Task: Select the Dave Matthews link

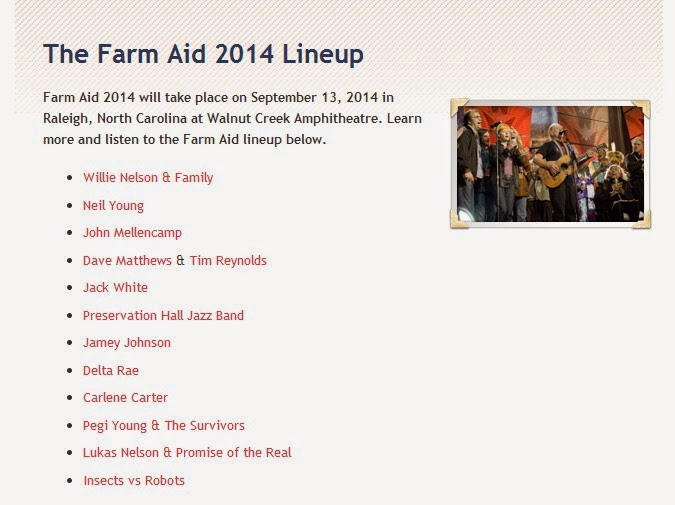Action: [x=127, y=261]
